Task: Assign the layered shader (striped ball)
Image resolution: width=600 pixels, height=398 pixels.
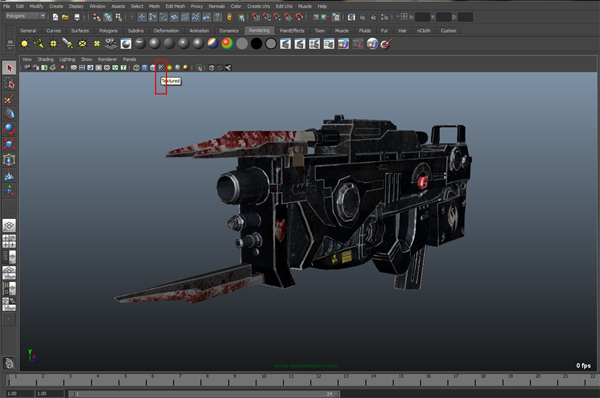Action: [x=213, y=44]
